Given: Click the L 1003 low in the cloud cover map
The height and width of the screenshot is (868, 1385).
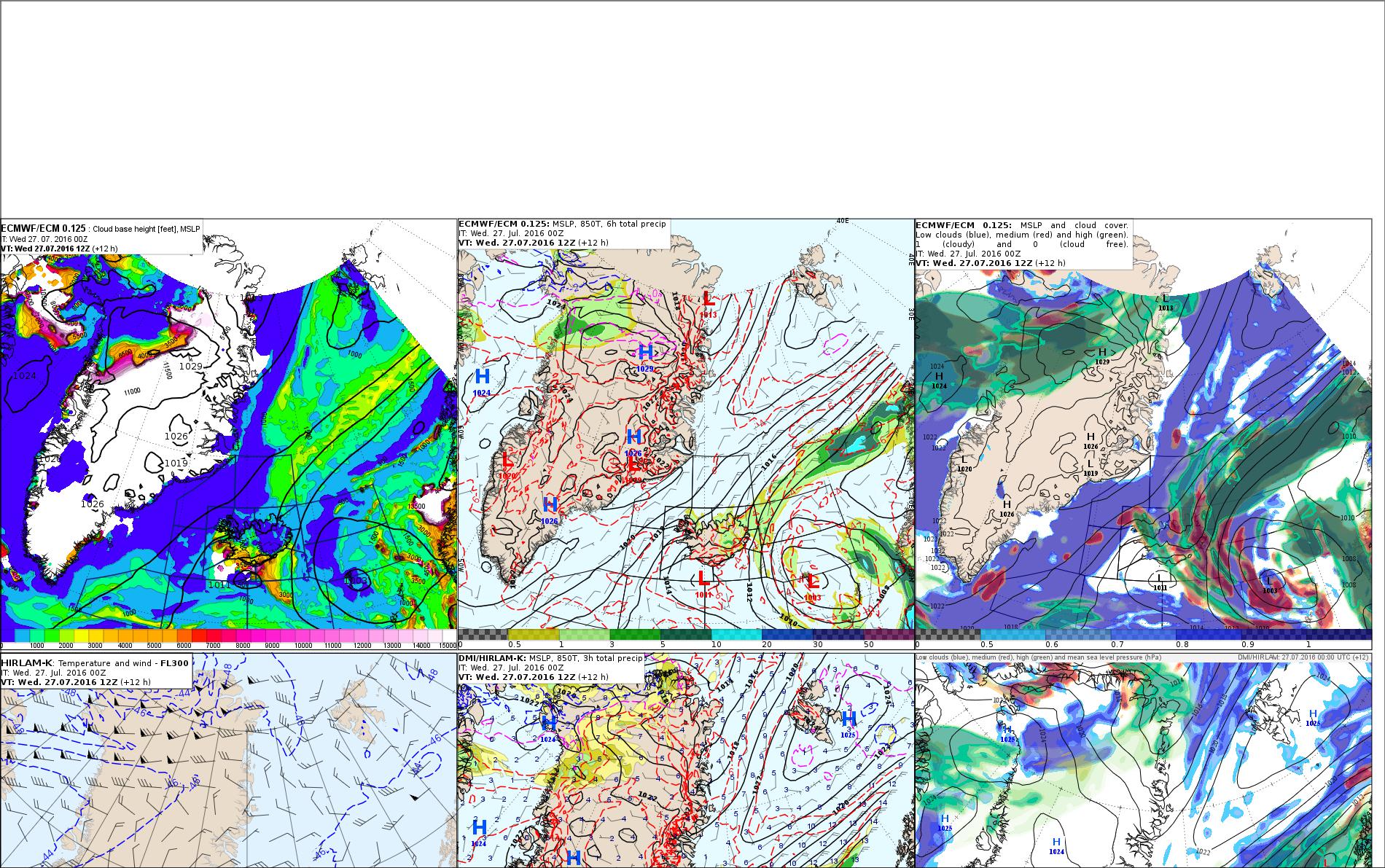Looking at the screenshot, I should (1269, 584).
